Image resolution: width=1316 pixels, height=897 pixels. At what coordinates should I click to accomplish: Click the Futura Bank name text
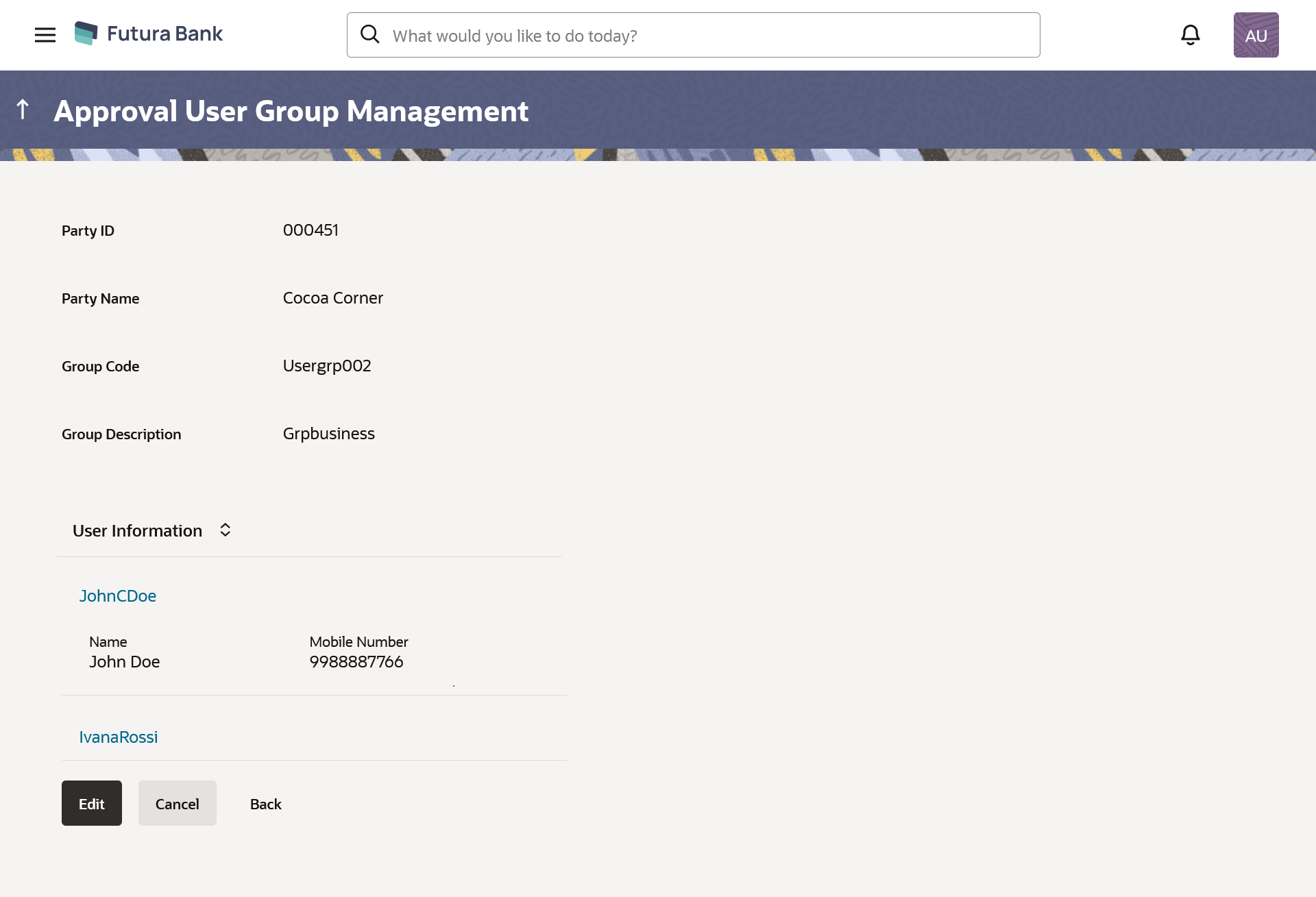164,34
